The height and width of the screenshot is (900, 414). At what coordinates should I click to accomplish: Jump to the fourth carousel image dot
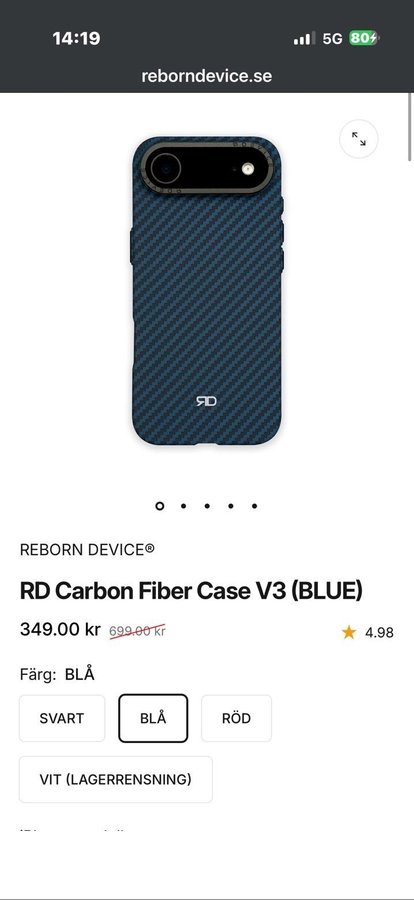[x=230, y=506]
